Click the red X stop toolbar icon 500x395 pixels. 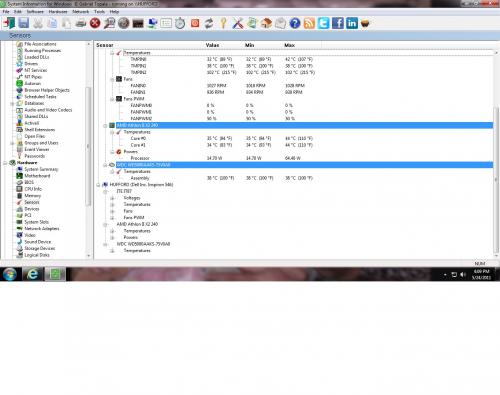coord(95,23)
